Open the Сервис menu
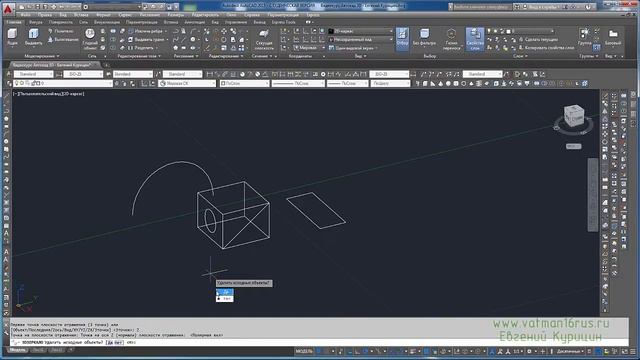 125,15
